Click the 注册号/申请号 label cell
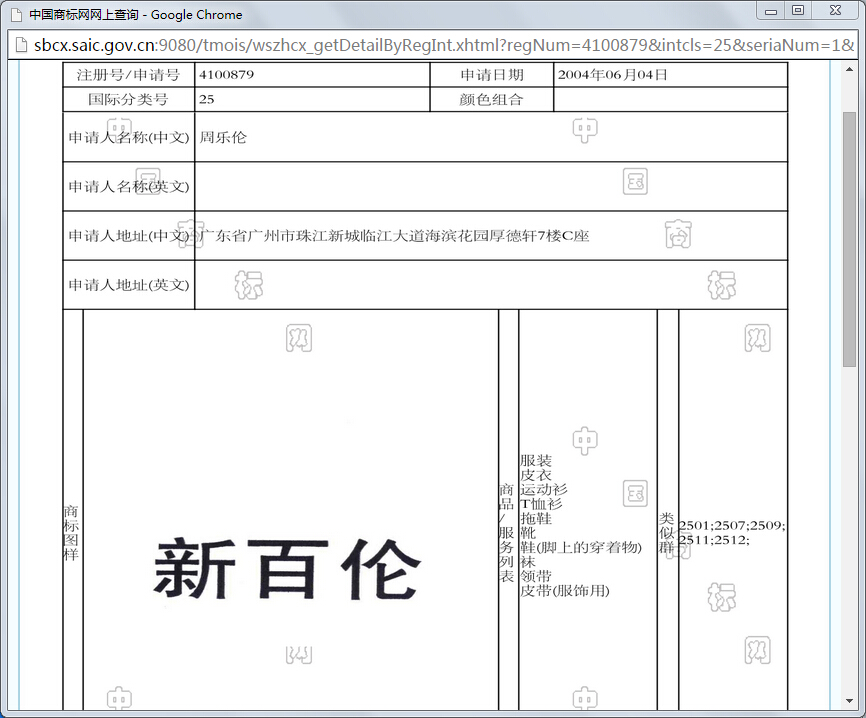Viewport: 866px width, 718px height. [129, 75]
